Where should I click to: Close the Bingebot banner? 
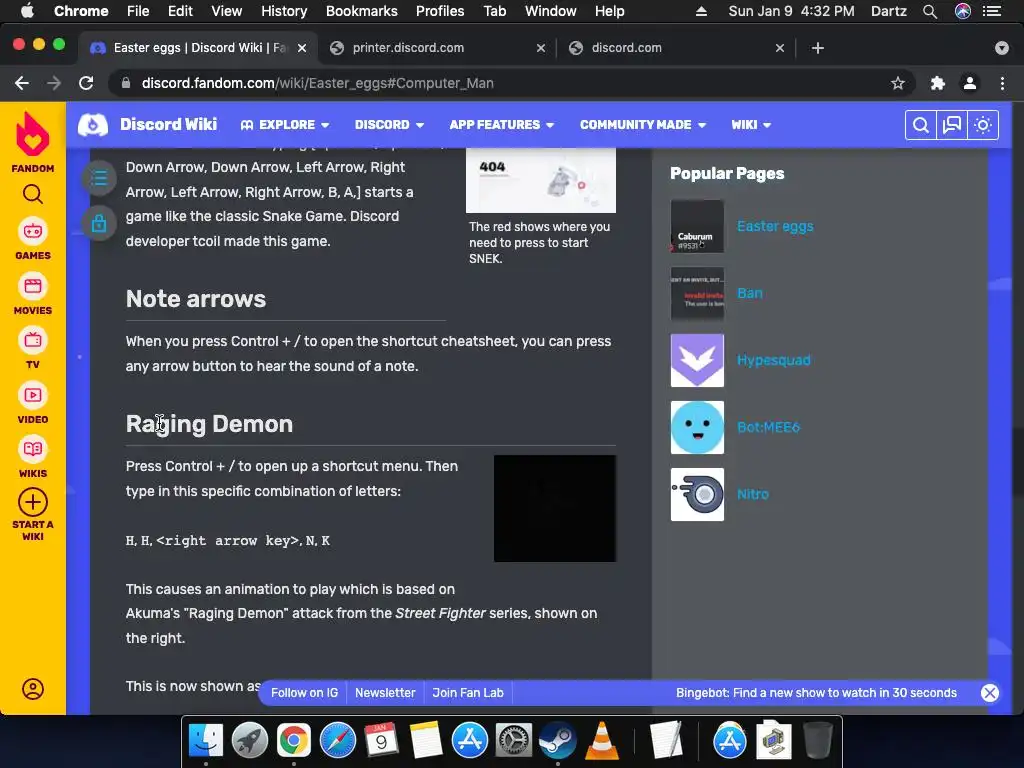[989, 693]
